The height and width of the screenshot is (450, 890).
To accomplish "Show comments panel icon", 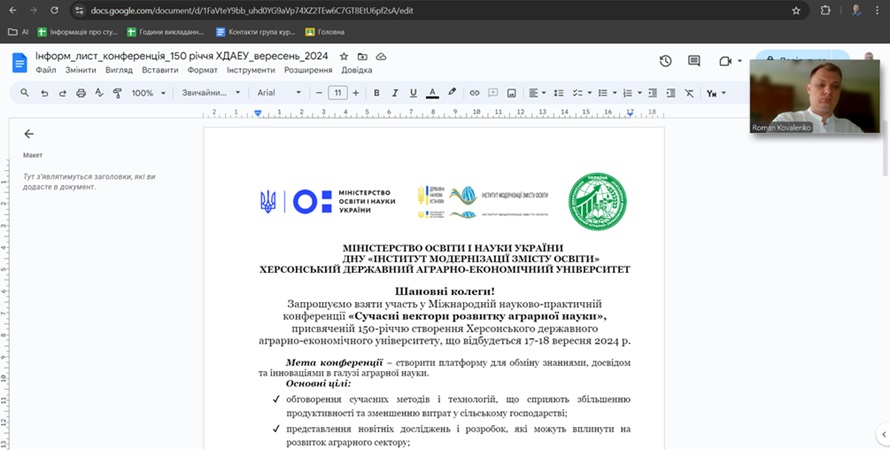I will coord(694,61).
